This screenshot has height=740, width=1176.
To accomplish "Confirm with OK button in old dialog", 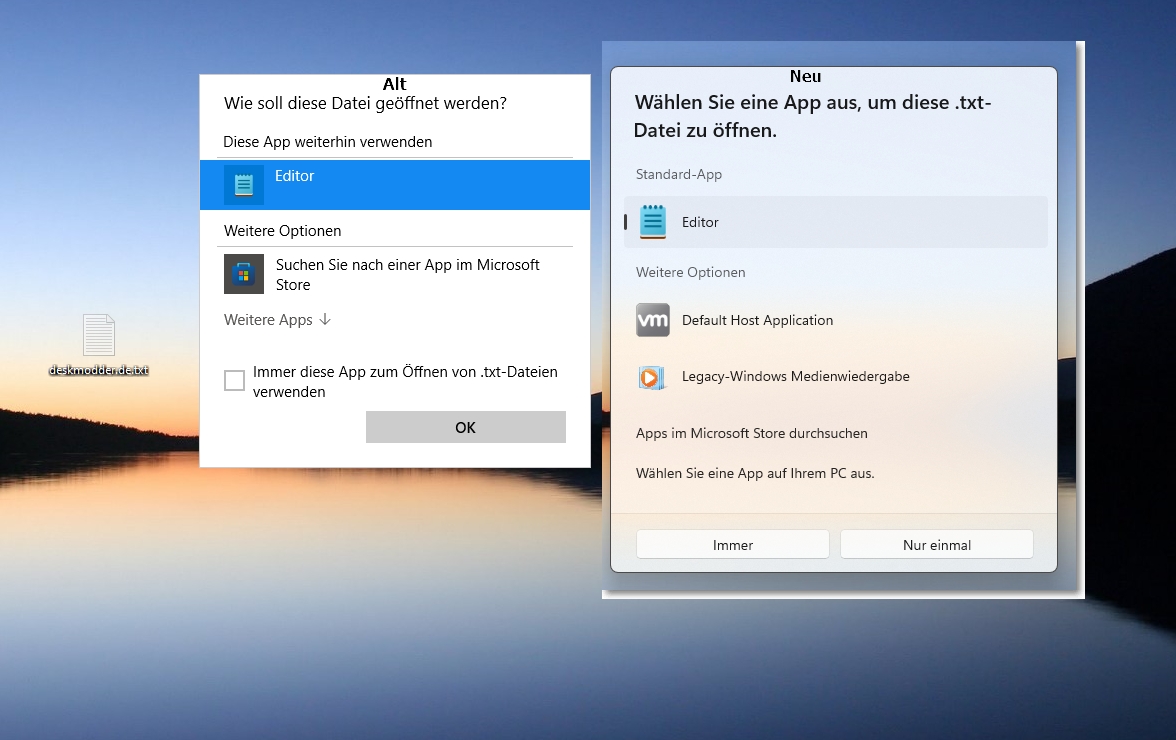I will [x=466, y=427].
